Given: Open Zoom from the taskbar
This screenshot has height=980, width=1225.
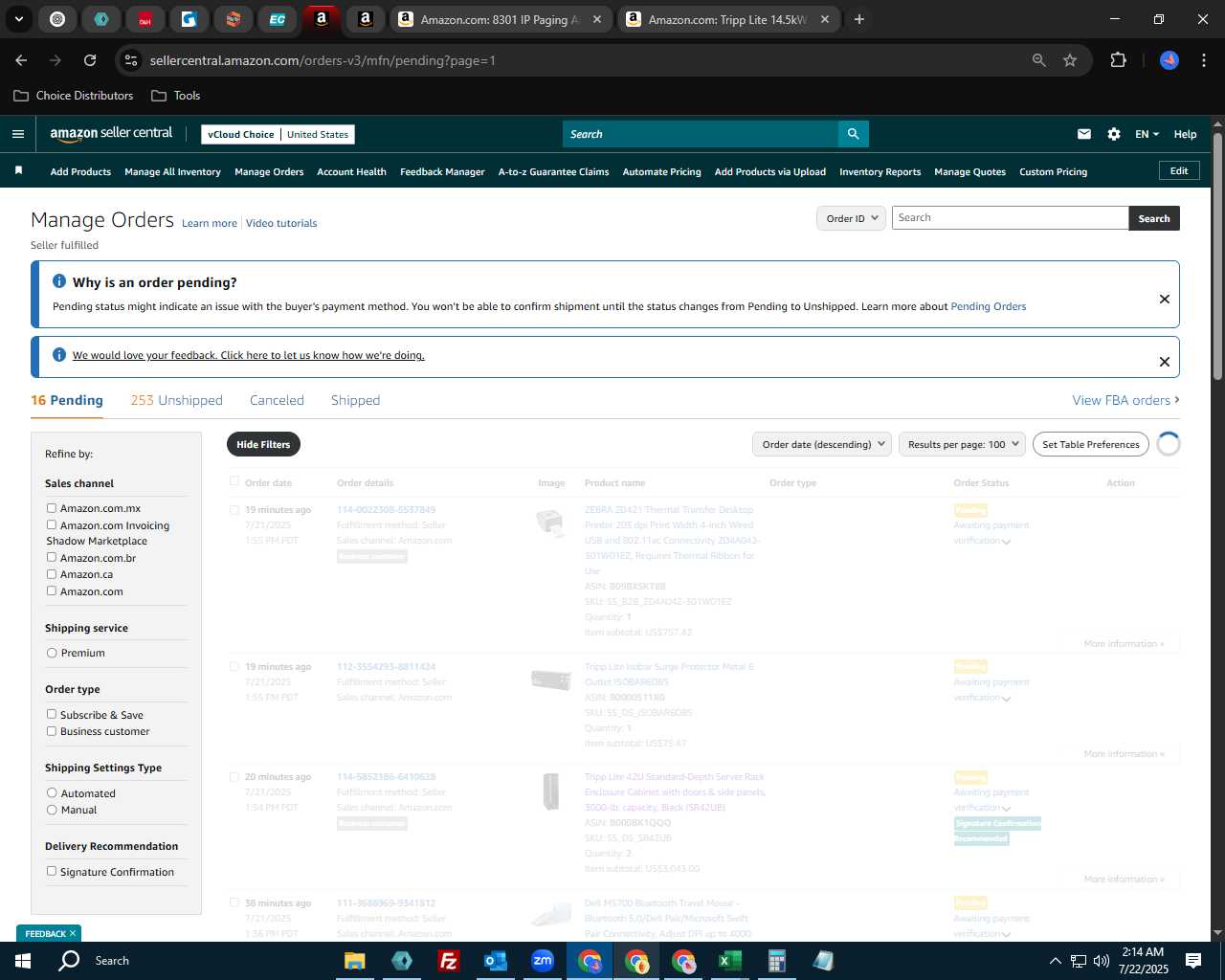Looking at the screenshot, I should tap(542, 960).
